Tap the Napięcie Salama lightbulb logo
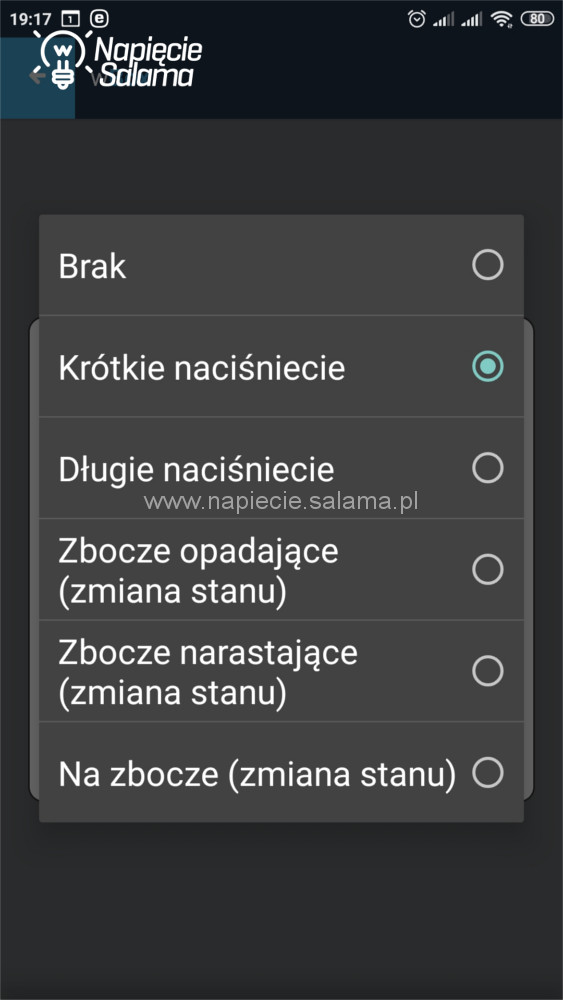Image resolution: width=563 pixels, height=1000 pixels. pos(118,59)
